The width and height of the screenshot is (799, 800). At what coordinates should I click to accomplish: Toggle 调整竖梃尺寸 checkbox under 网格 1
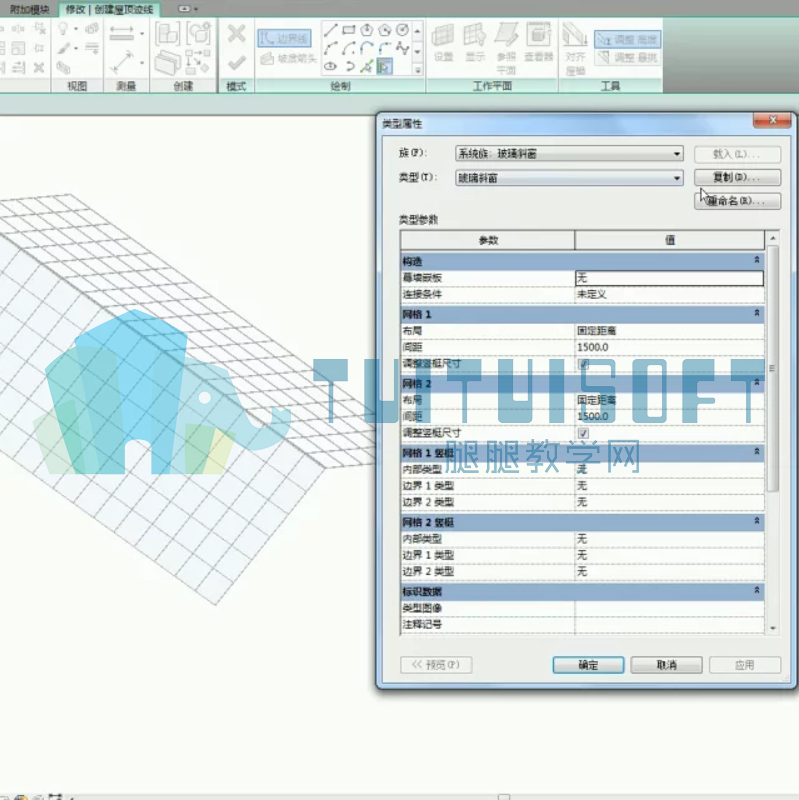(x=583, y=364)
